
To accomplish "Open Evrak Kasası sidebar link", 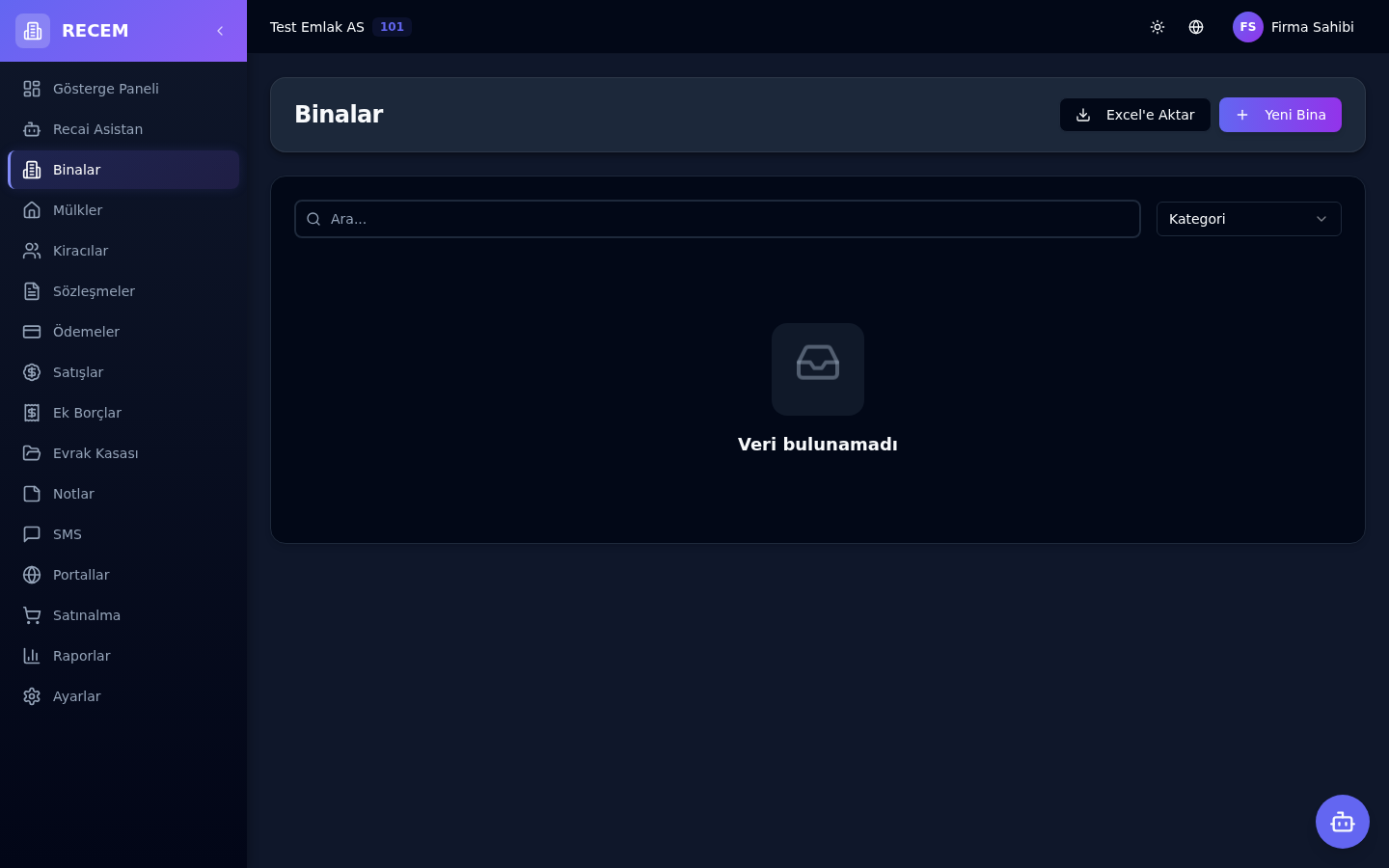I will pos(123,453).
